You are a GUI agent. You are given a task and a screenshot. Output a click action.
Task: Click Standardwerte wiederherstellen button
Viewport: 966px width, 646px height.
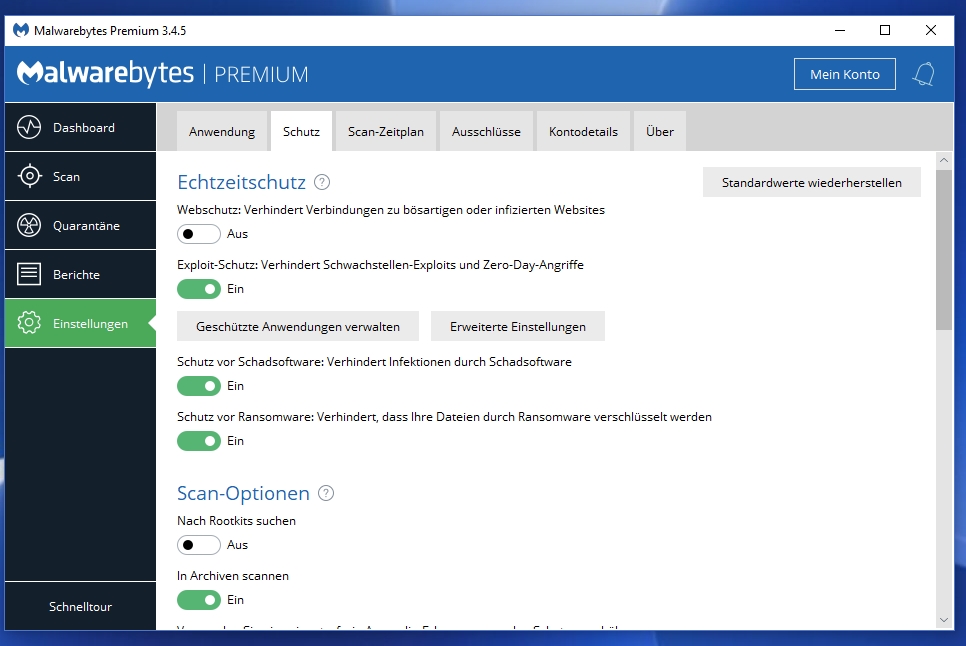click(x=811, y=182)
